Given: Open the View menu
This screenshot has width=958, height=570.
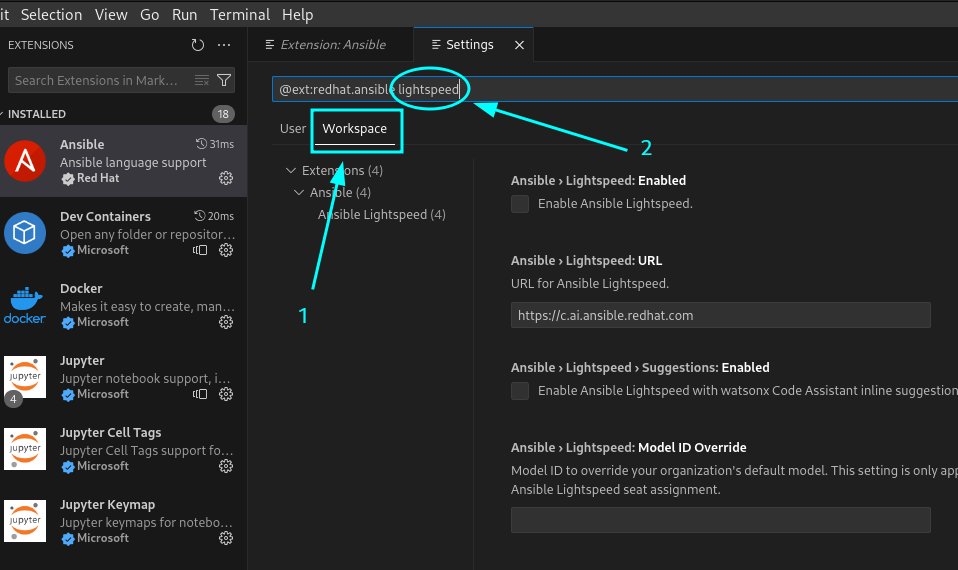Looking at the screenshot, I should point(111,15).
